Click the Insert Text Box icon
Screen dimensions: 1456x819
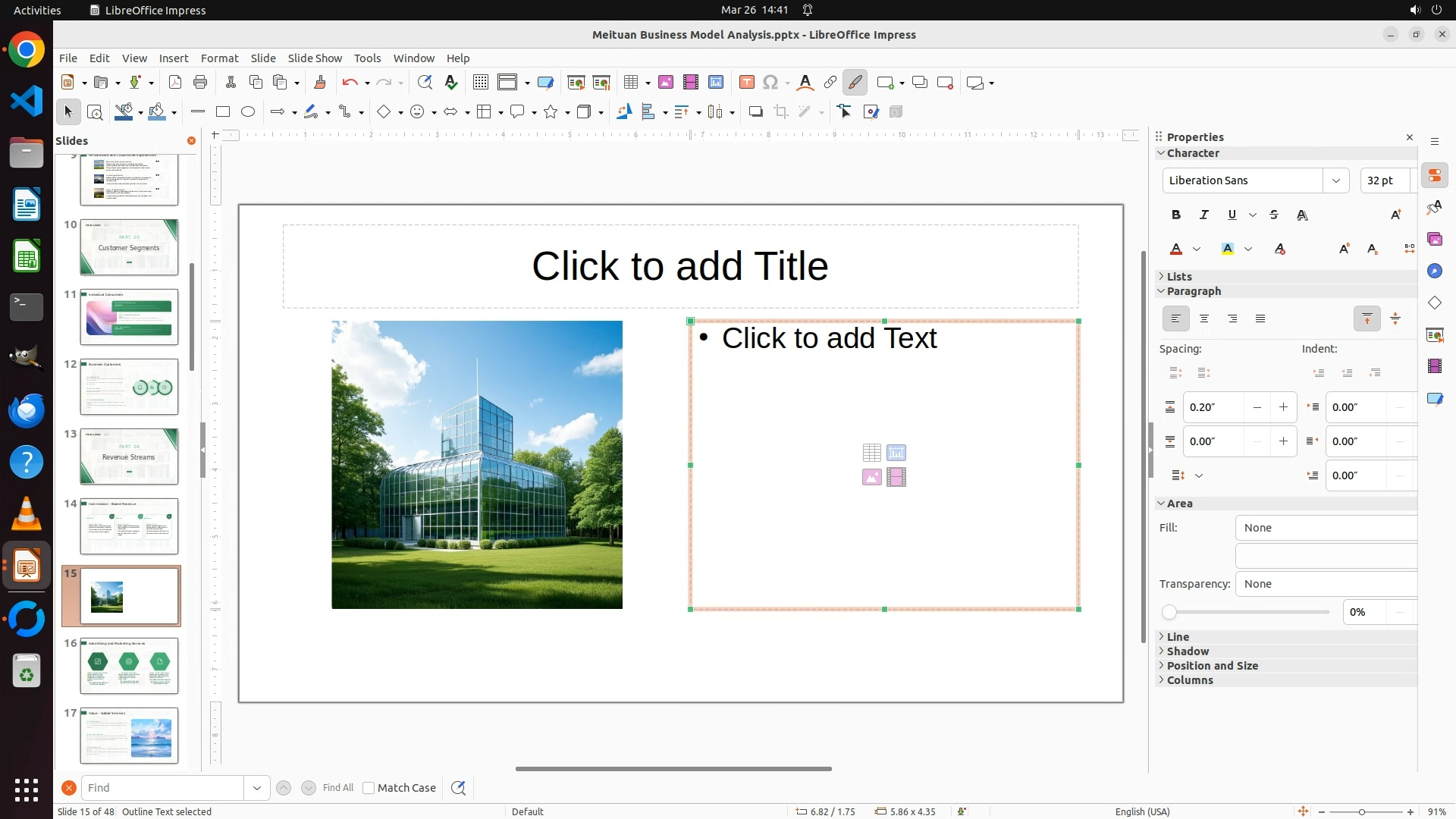tap(747, 83)
